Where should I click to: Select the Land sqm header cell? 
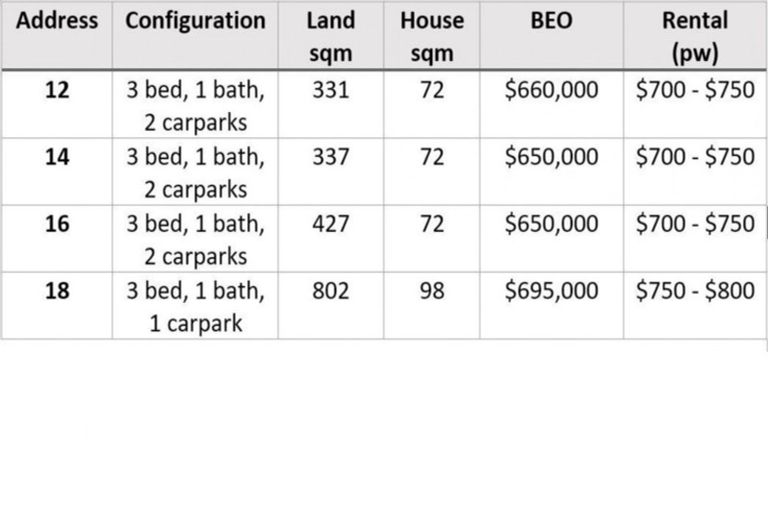point(331,36)
